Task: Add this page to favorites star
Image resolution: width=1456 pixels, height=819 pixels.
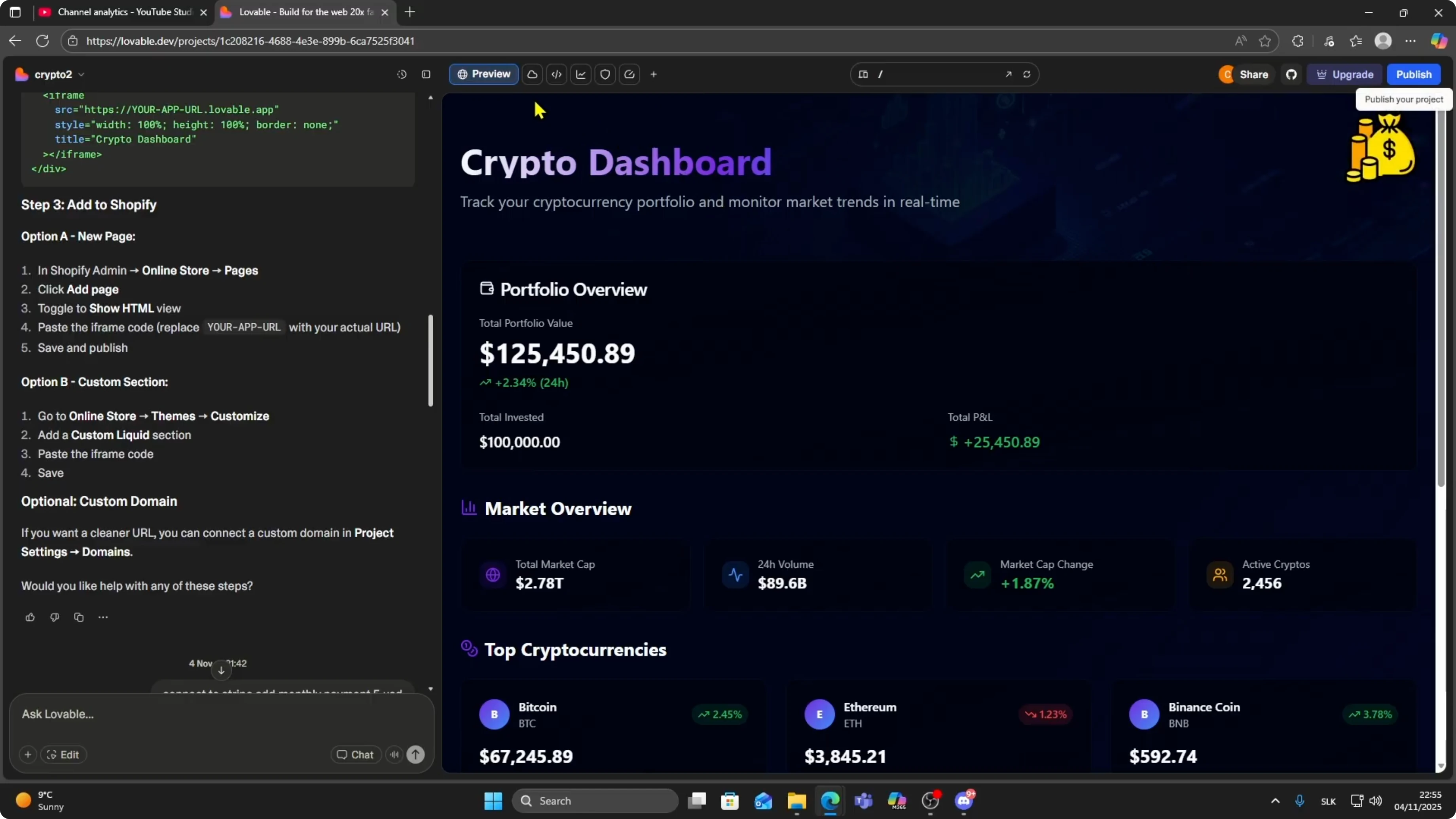Action: pyautogui.click(x=1265, y=41)
